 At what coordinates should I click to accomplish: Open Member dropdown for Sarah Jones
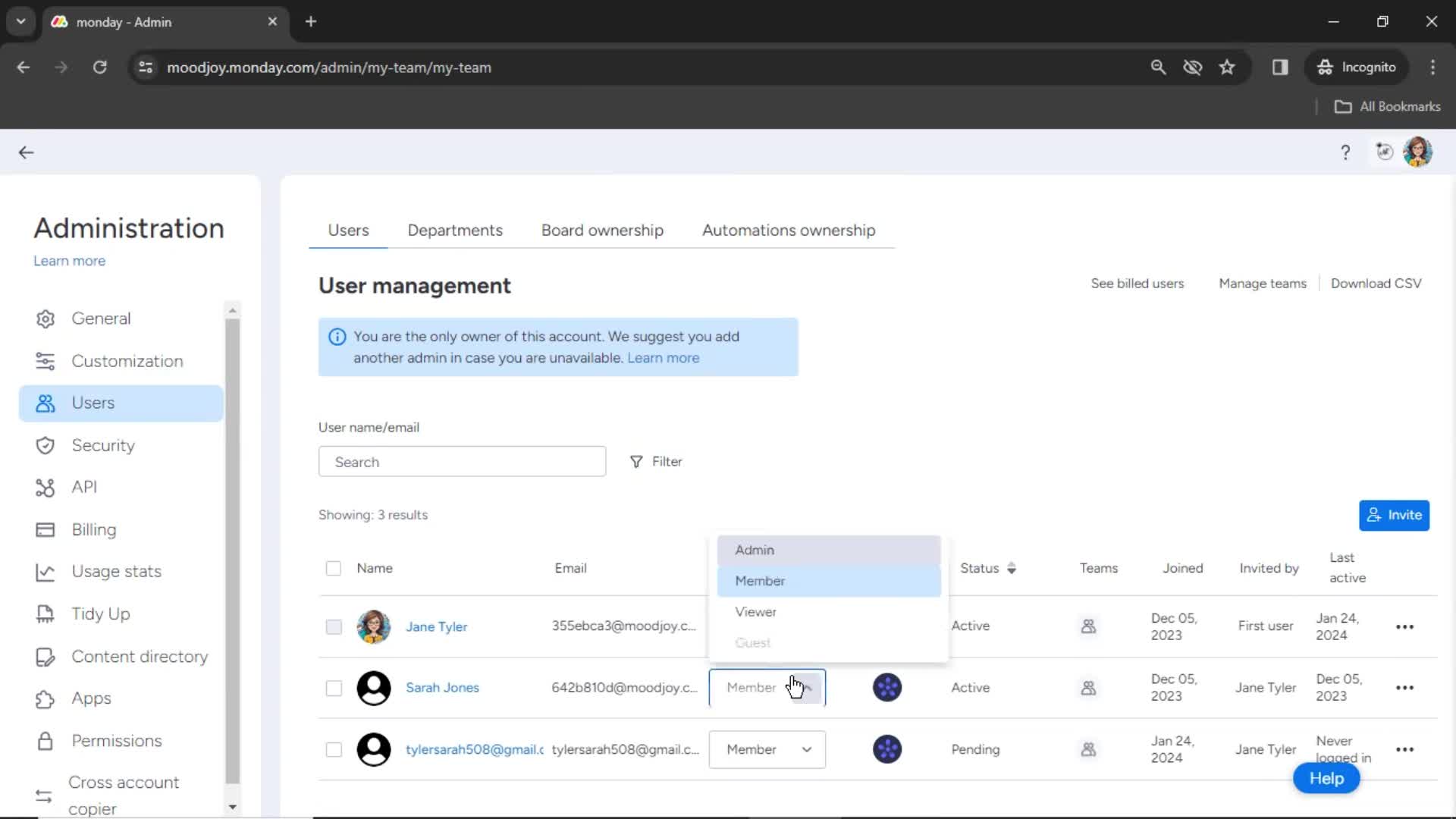click(767, 688)
